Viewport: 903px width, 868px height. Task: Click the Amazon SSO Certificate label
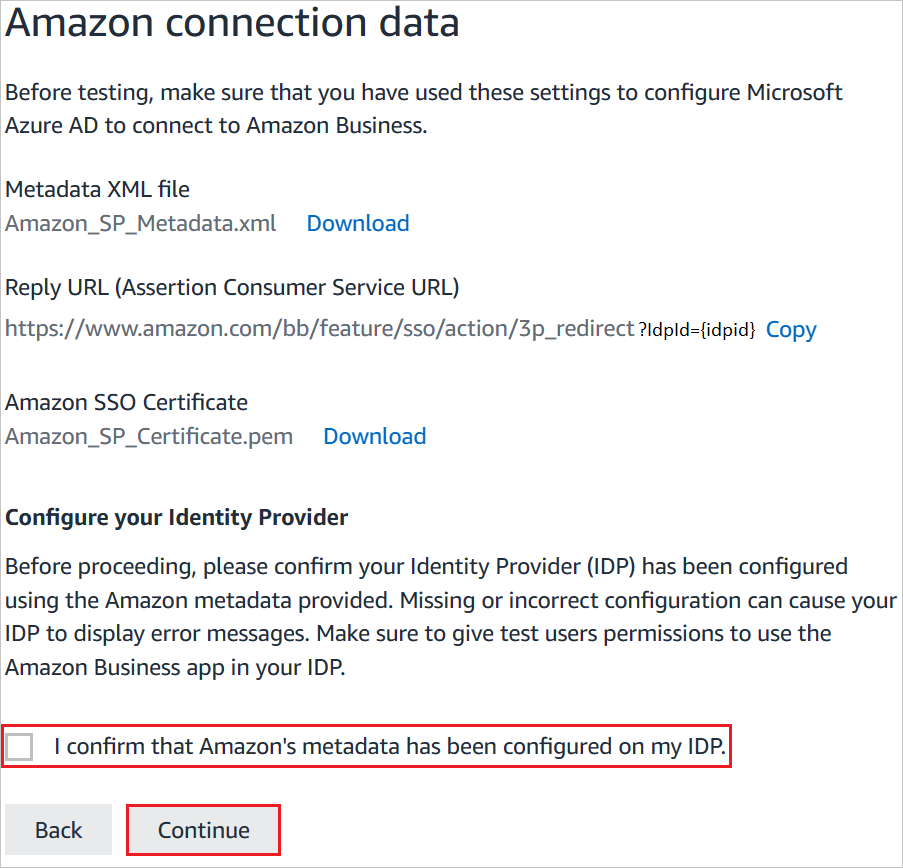tap(127, 402)
